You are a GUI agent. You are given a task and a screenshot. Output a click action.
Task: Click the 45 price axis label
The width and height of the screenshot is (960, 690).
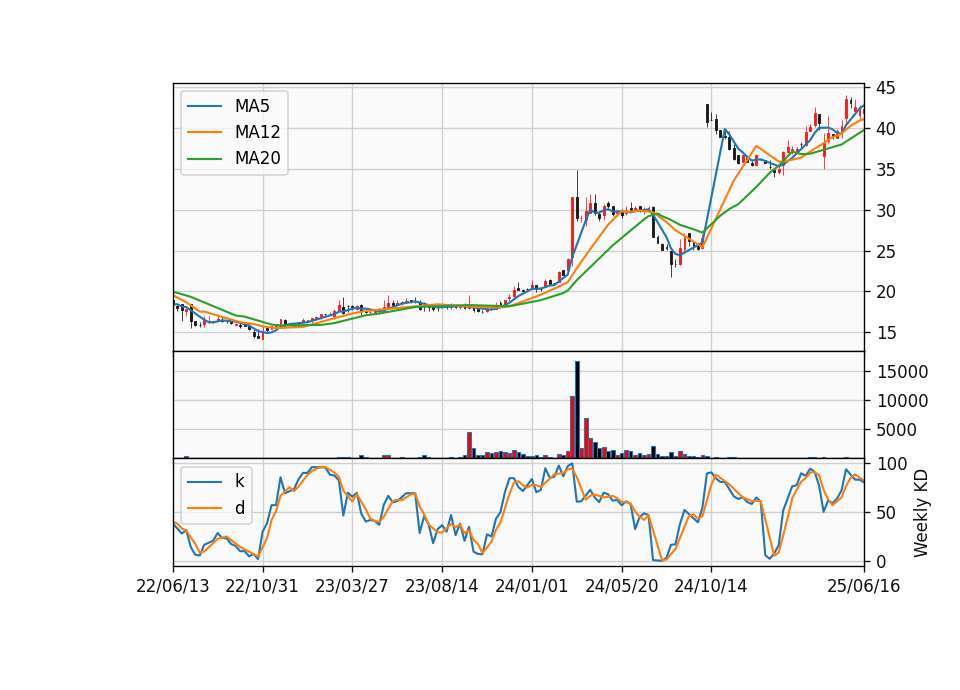[x=885, y=88]
